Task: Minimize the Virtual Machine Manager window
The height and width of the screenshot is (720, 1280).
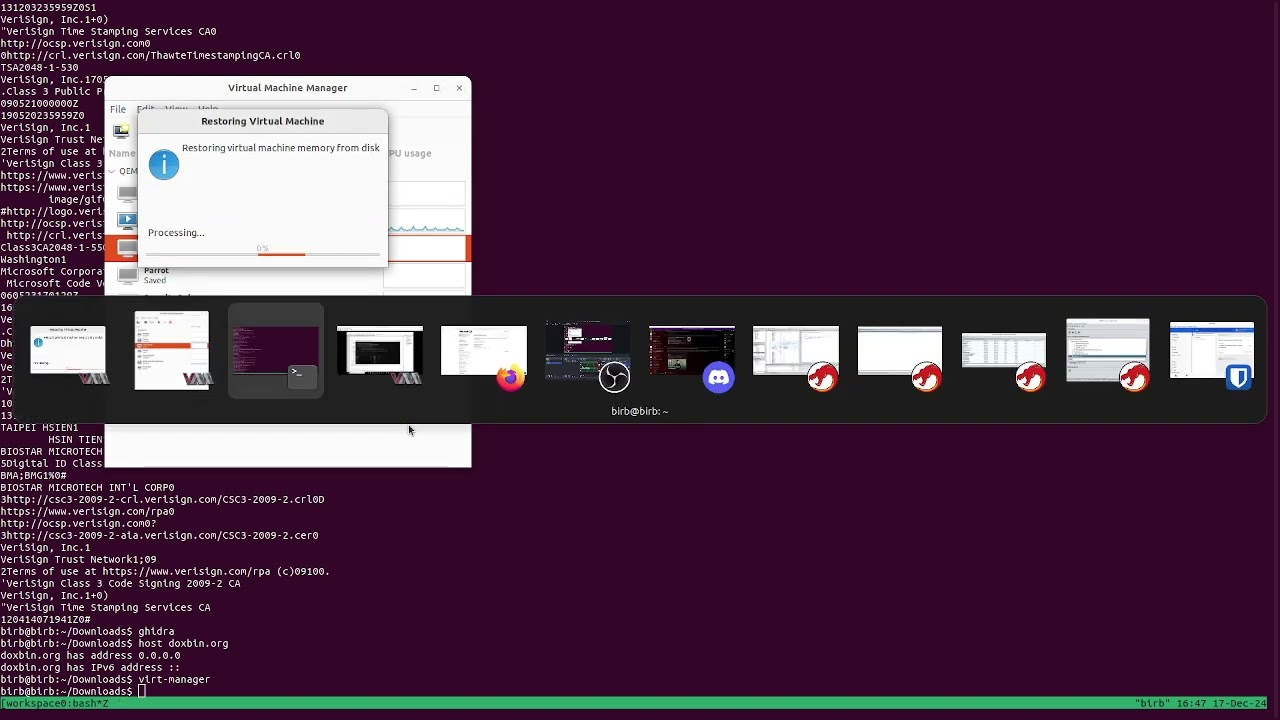Action: pyautogui.click(x=413, y=88)
